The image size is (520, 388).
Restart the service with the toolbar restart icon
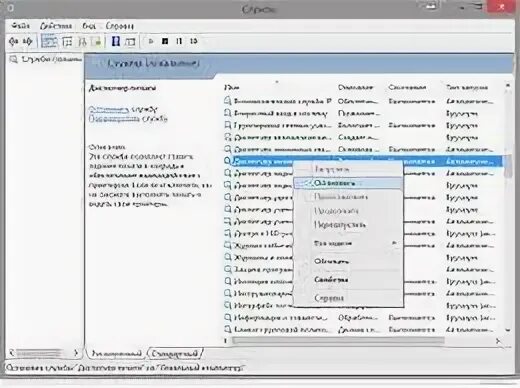coord(193,41)
